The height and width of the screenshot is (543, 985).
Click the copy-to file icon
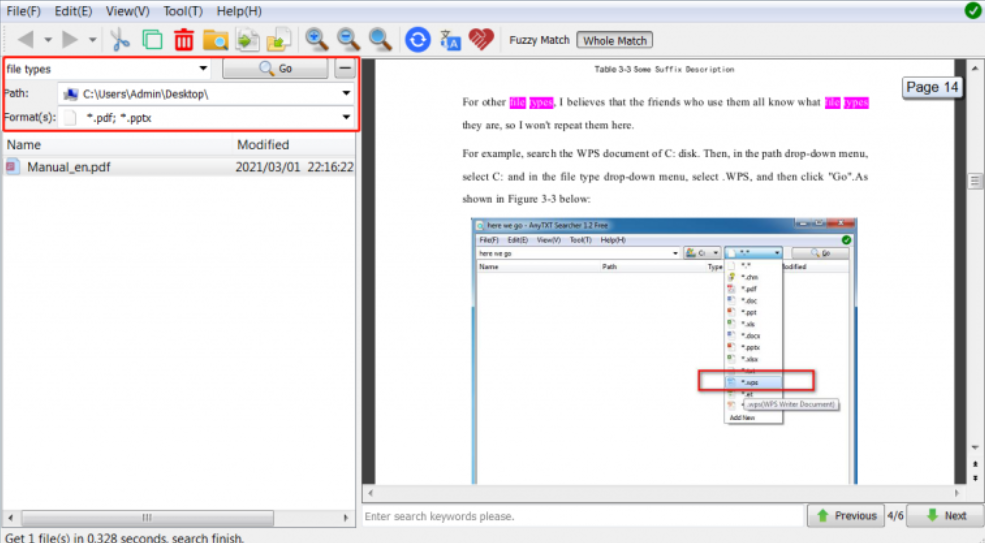coord(247,40)
